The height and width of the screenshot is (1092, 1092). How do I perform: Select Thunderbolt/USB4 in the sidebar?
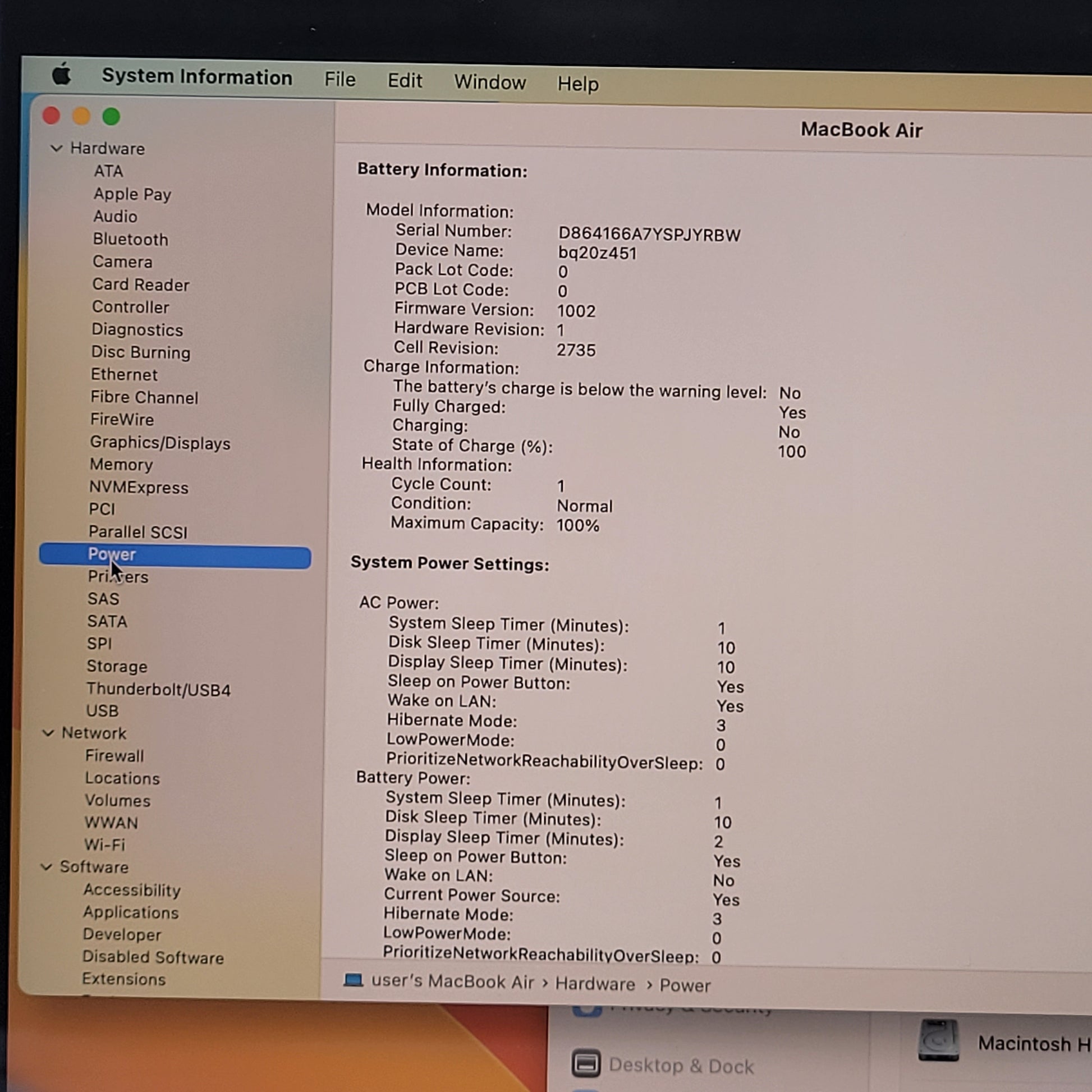[x=158, y=690]
